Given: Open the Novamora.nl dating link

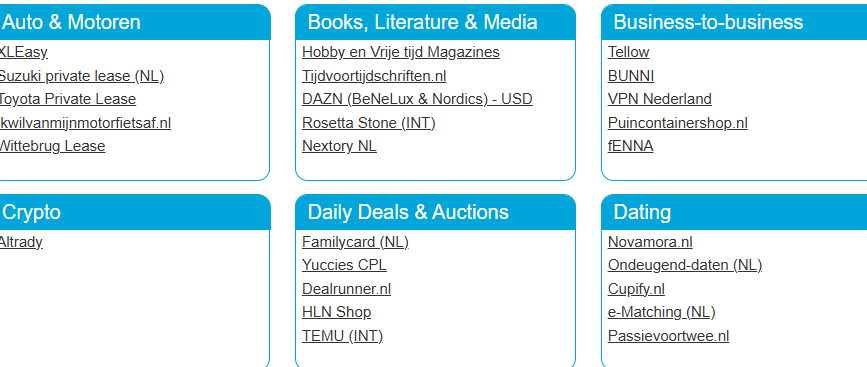Looking at the screenshot, I should [650, 242].
